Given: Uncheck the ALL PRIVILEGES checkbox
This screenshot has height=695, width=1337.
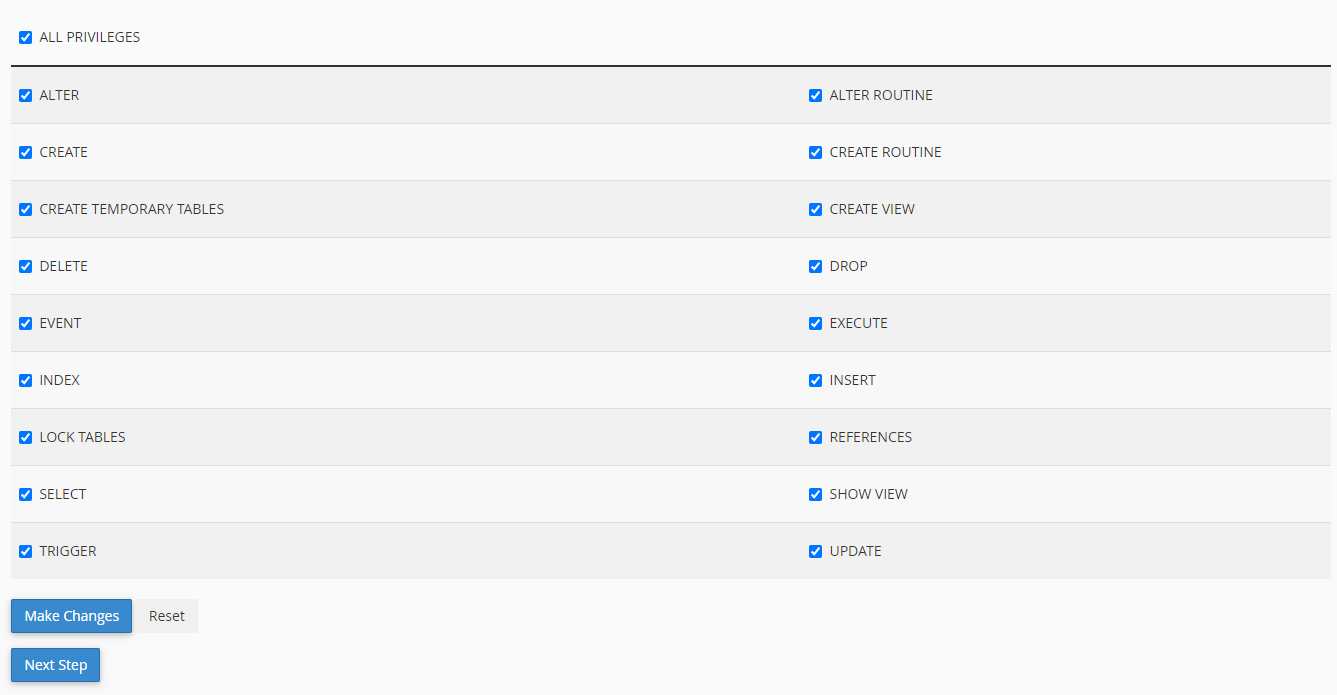Looking at the screenshot, I should (x=26, y=38).
